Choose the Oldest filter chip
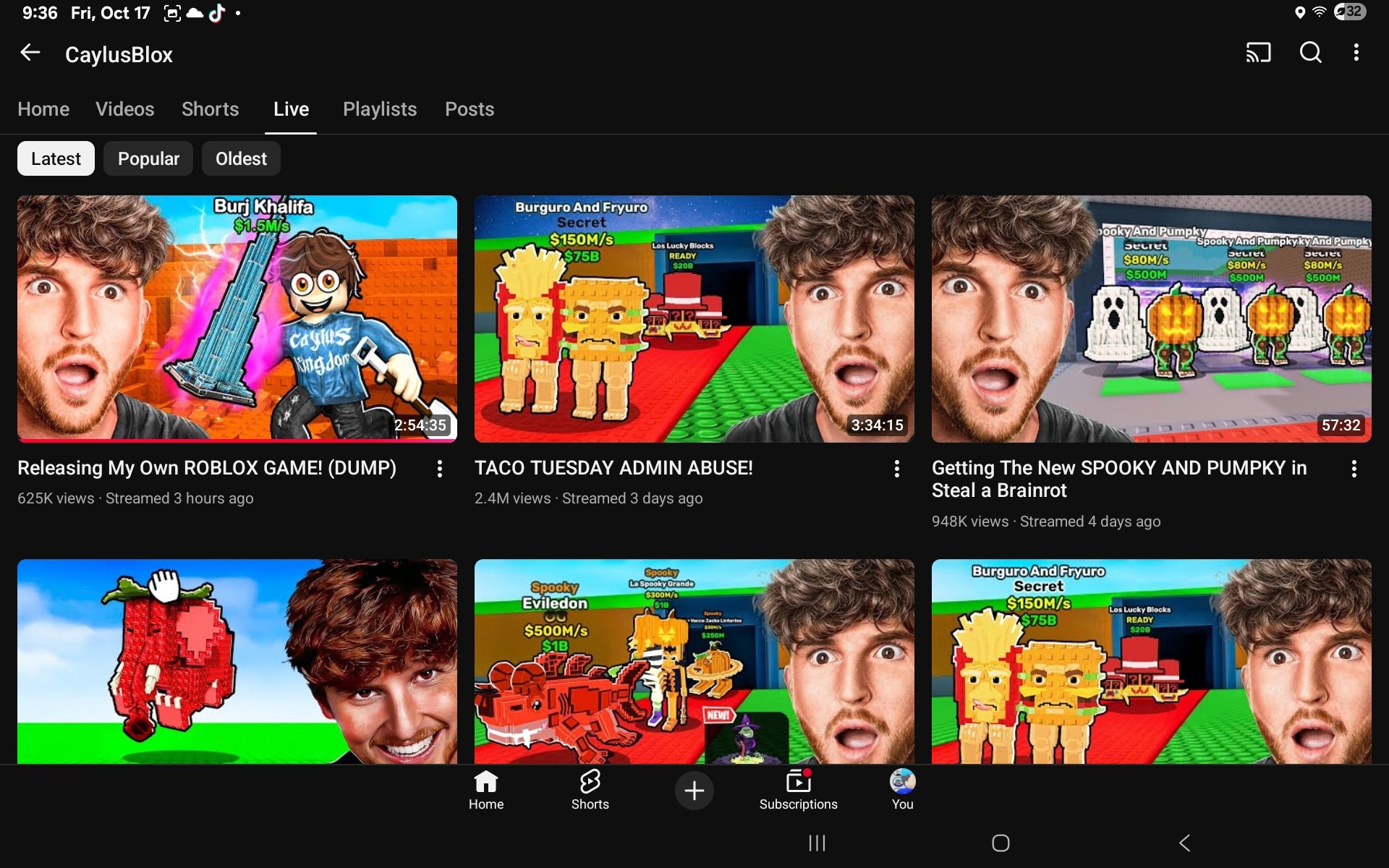The image size is (1389, 868). [x=241, y=158]
